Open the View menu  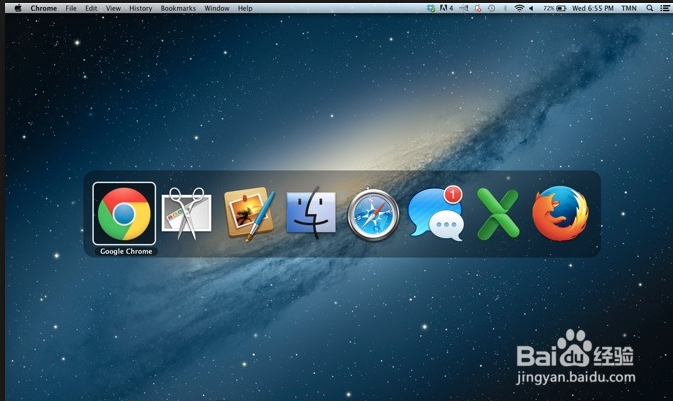point(113,8)
